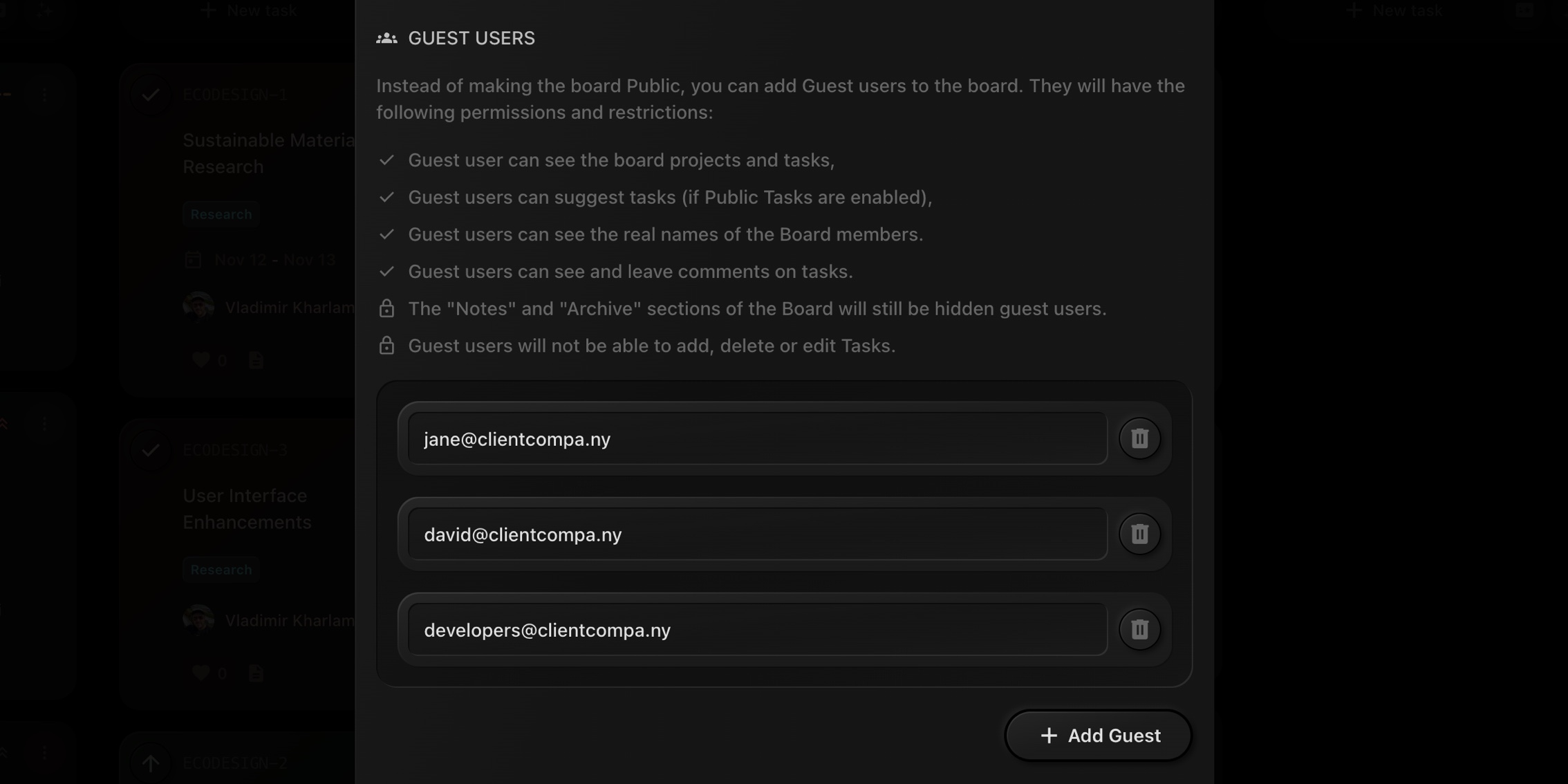Open notes icon on User Interface Enhancements card
Viewport: 1568px width, 784px height.
(x=256, y=673)
